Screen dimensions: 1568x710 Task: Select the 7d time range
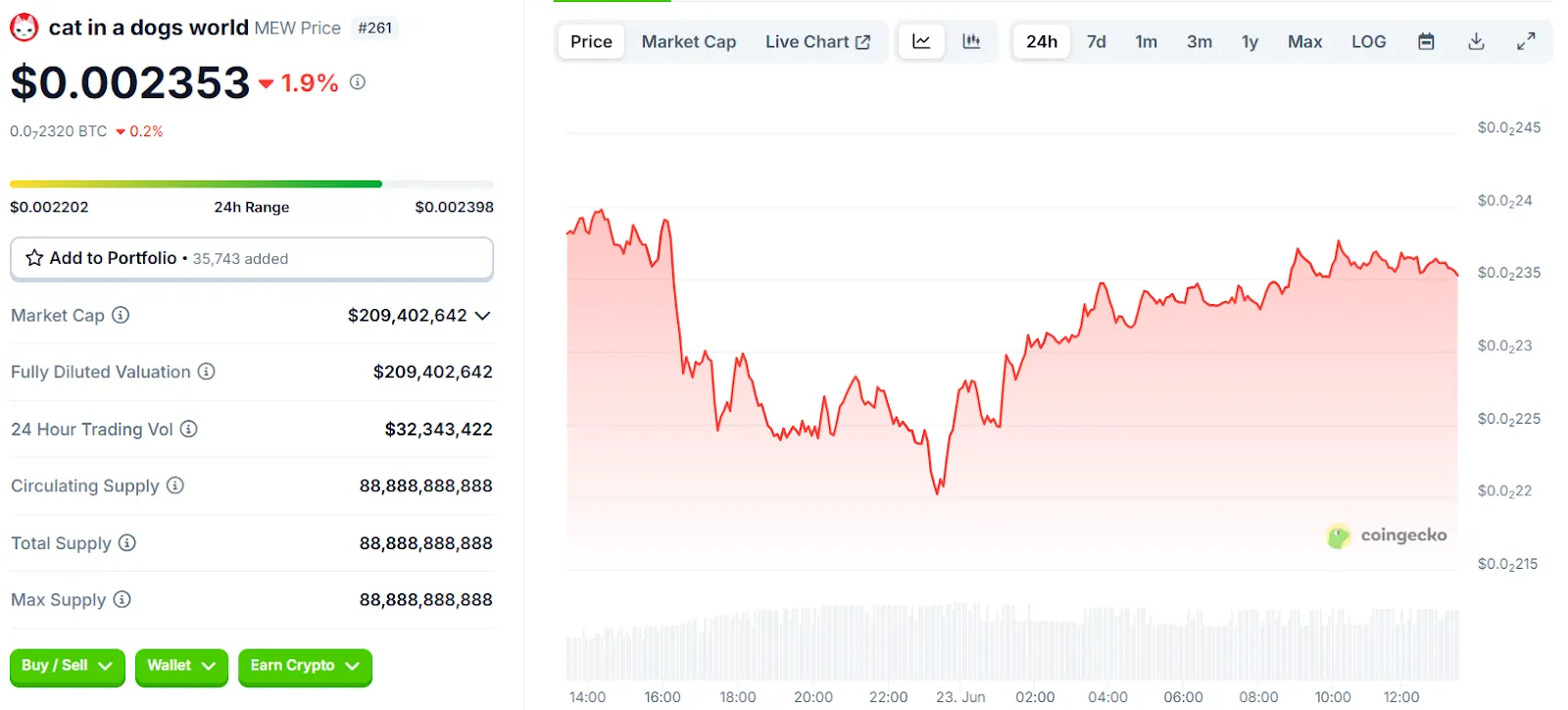1097,41
